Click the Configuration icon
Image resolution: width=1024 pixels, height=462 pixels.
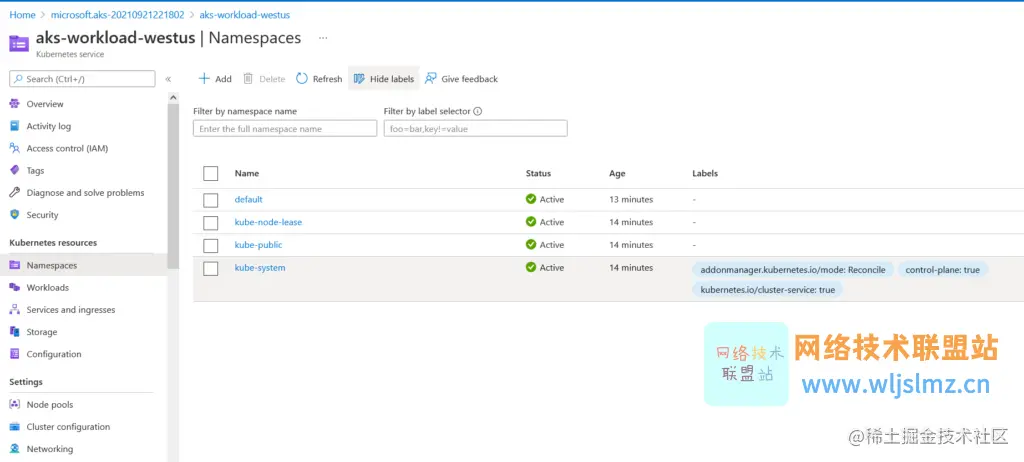tap(14, 354)
